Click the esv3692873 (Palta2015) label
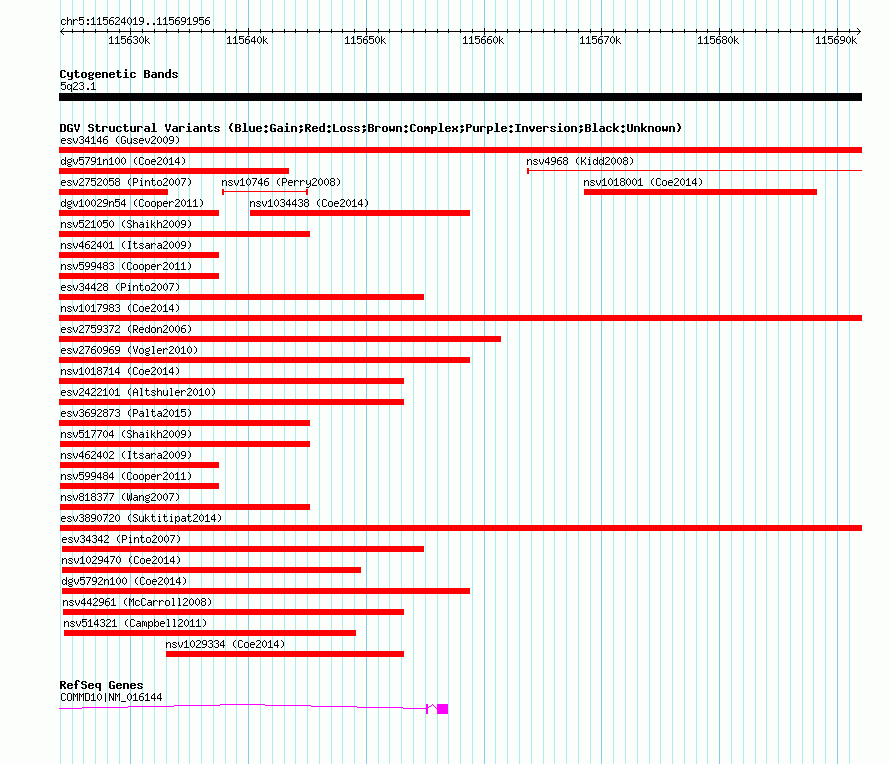This screenshot has height=764, width=890. pyautogui.click(x=126, y=413)
